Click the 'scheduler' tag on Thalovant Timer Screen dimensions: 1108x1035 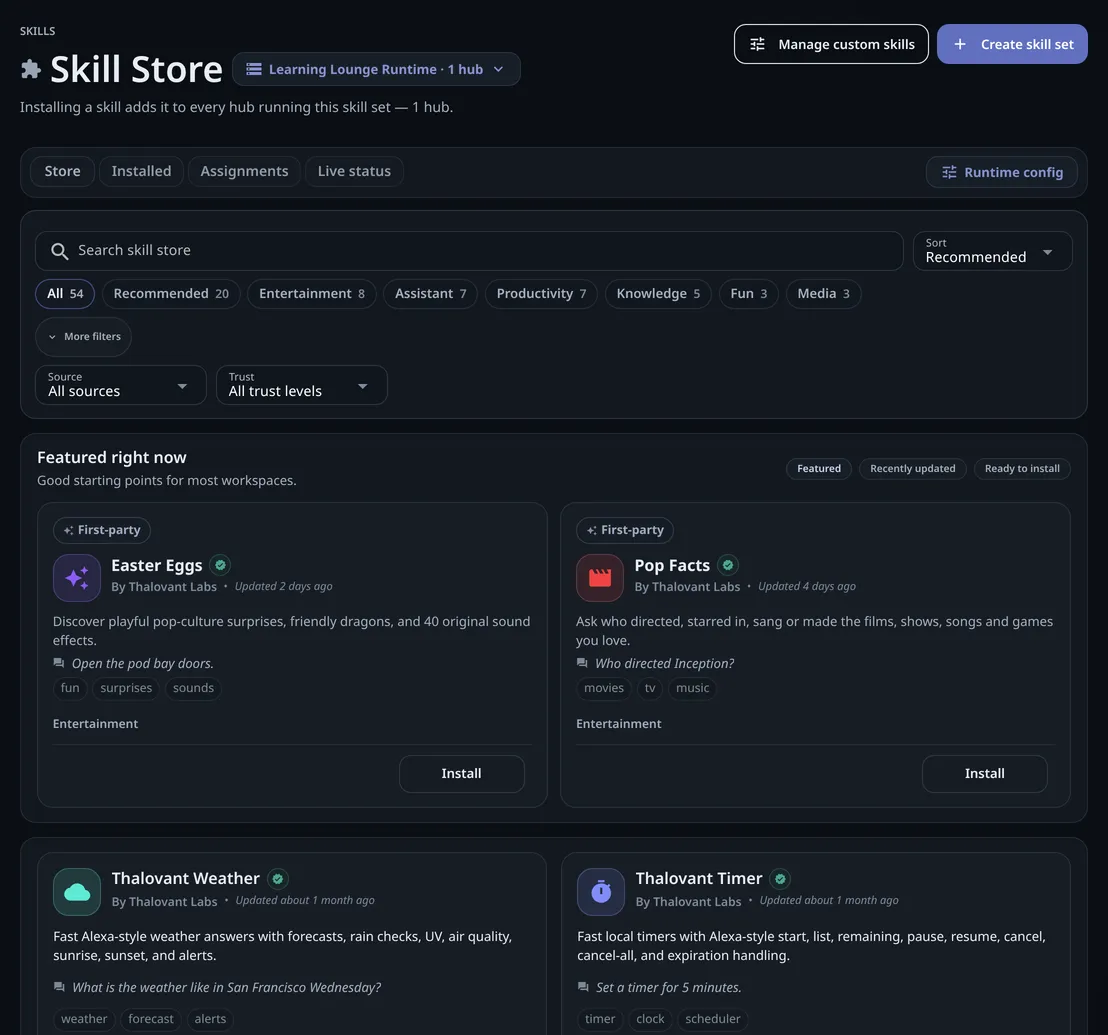(x=712, y=1019)
